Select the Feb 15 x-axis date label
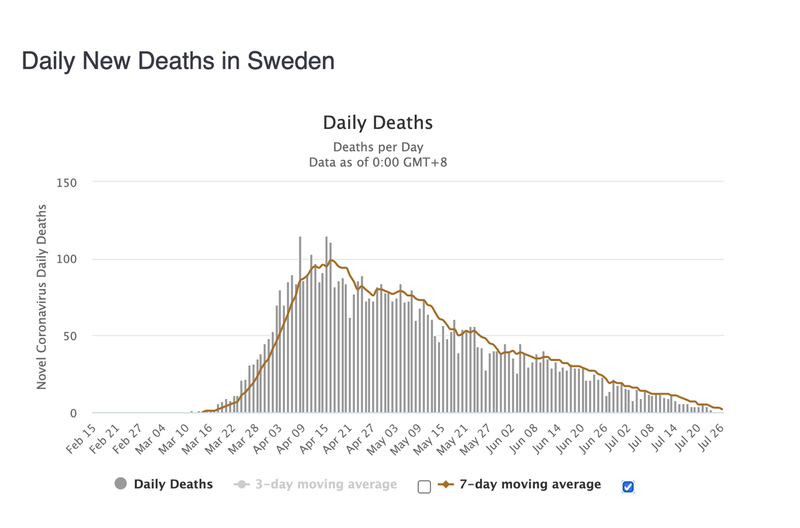 [x=82, y=438]
